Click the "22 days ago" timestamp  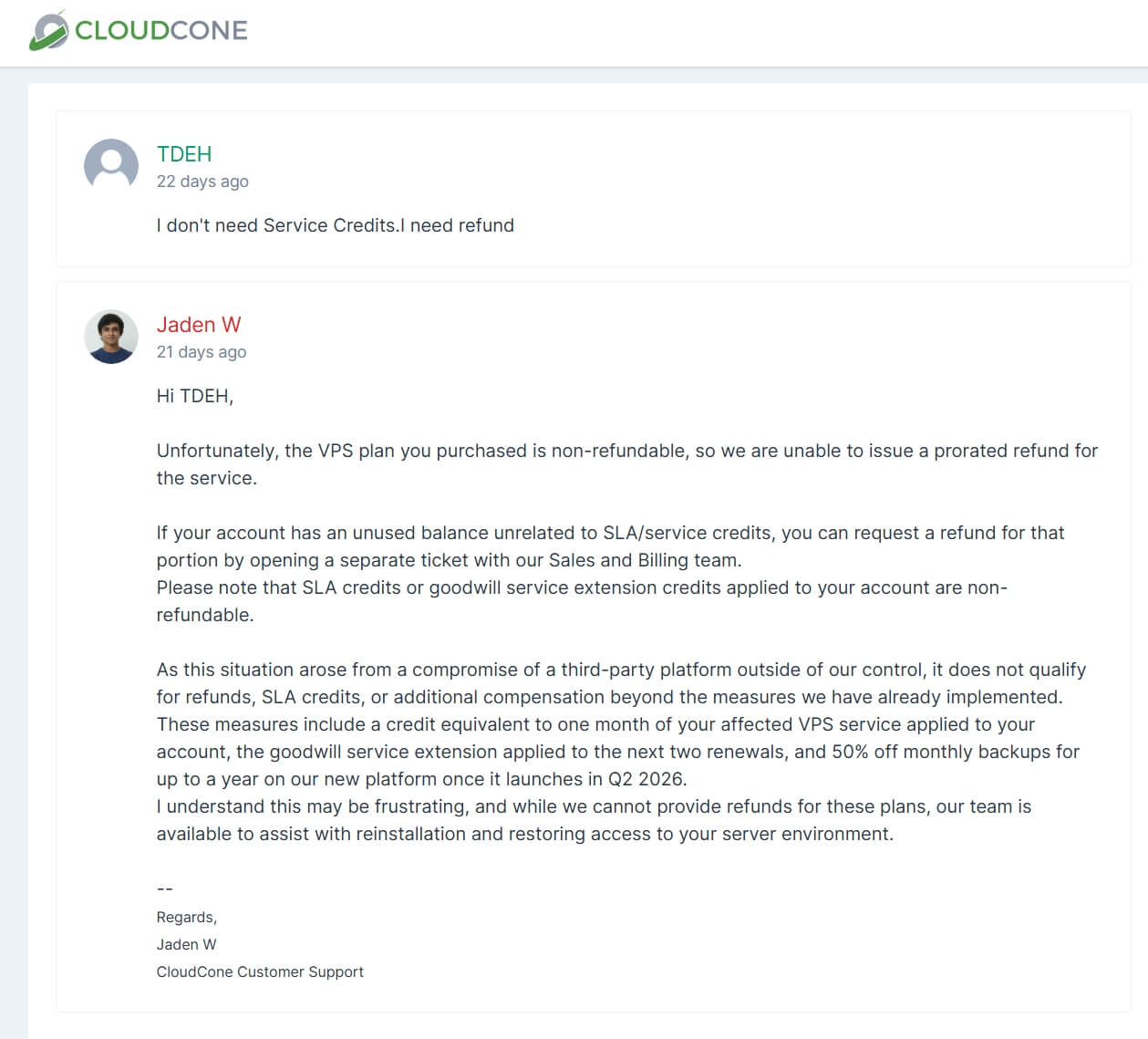(202, 182)
